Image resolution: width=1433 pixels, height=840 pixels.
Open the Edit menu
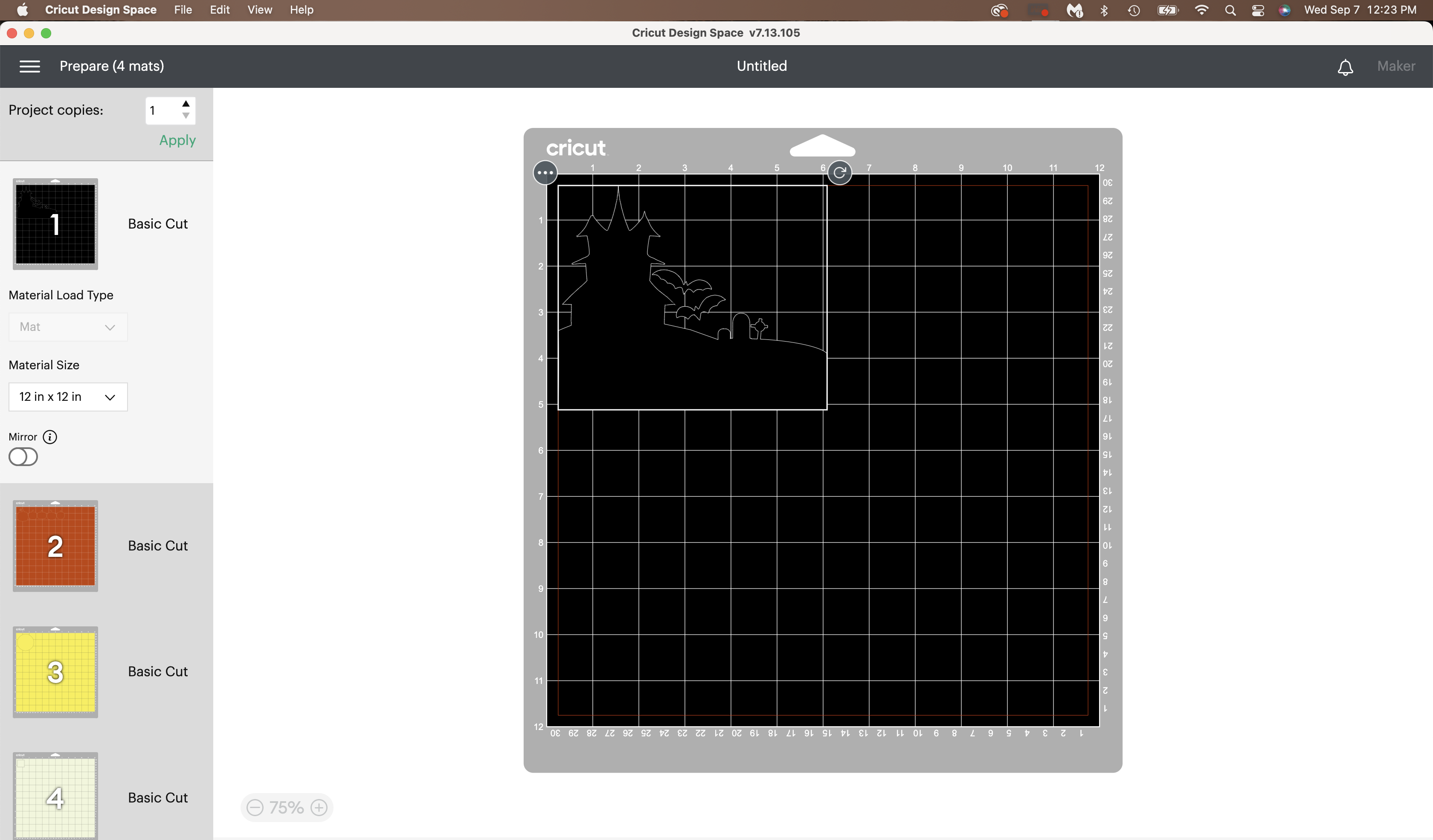[x=220, y=10]
